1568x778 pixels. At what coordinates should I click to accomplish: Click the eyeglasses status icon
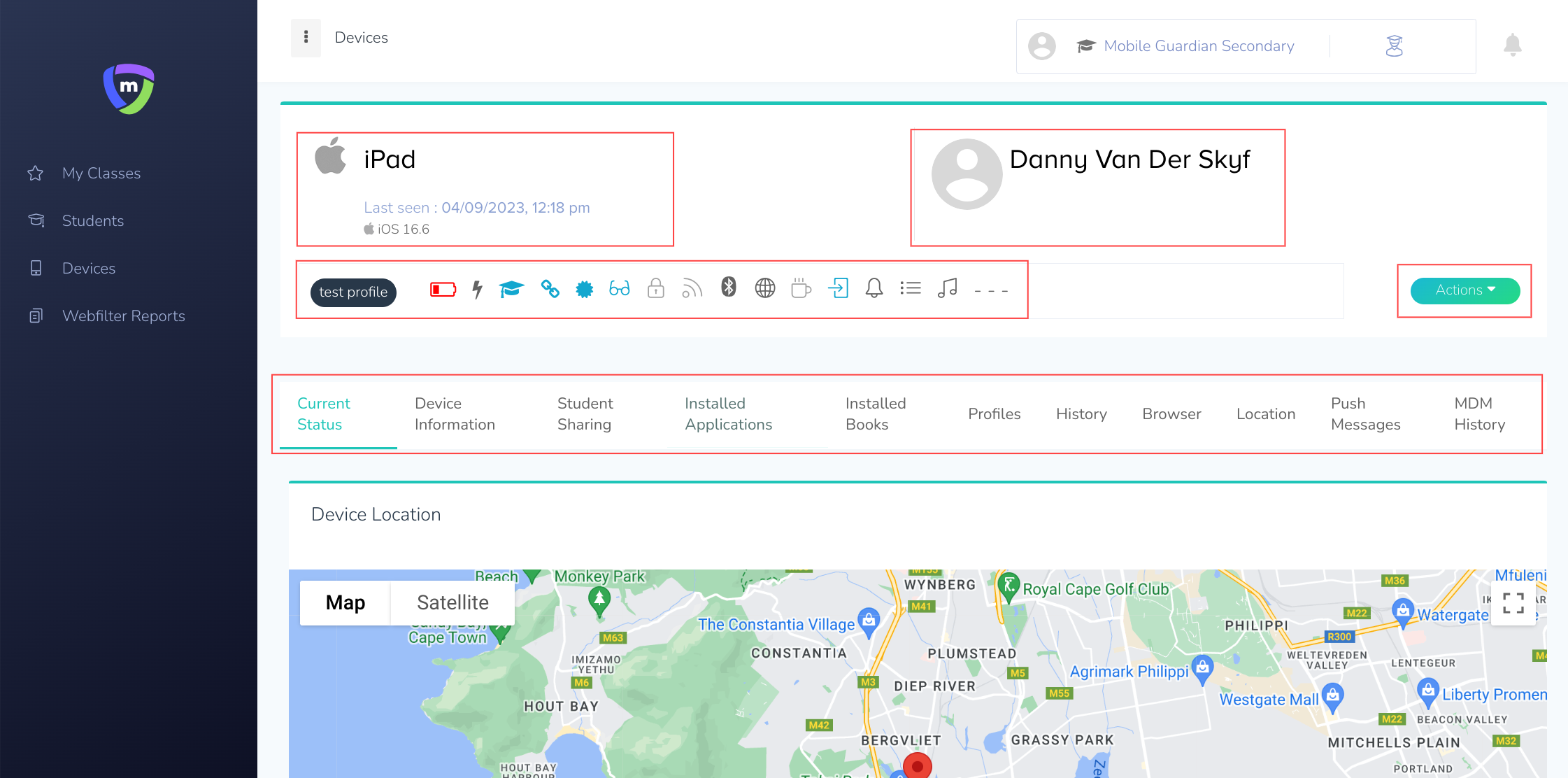[620, 288]
